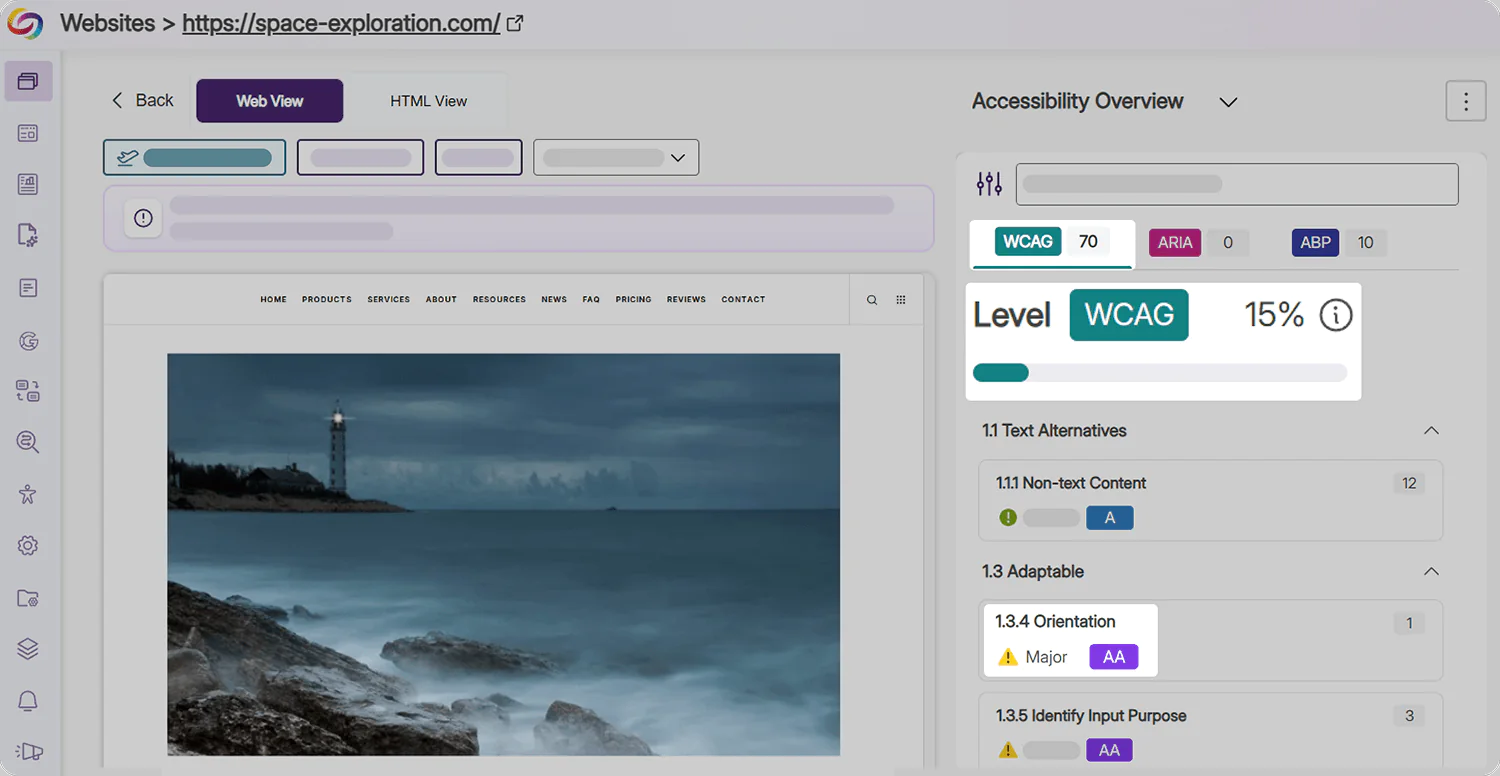Open the 1.3.5 Identify Input Purpose item
This screenshot has height=776, width=1500.
pyautogui.click(x=1211, y=732)
